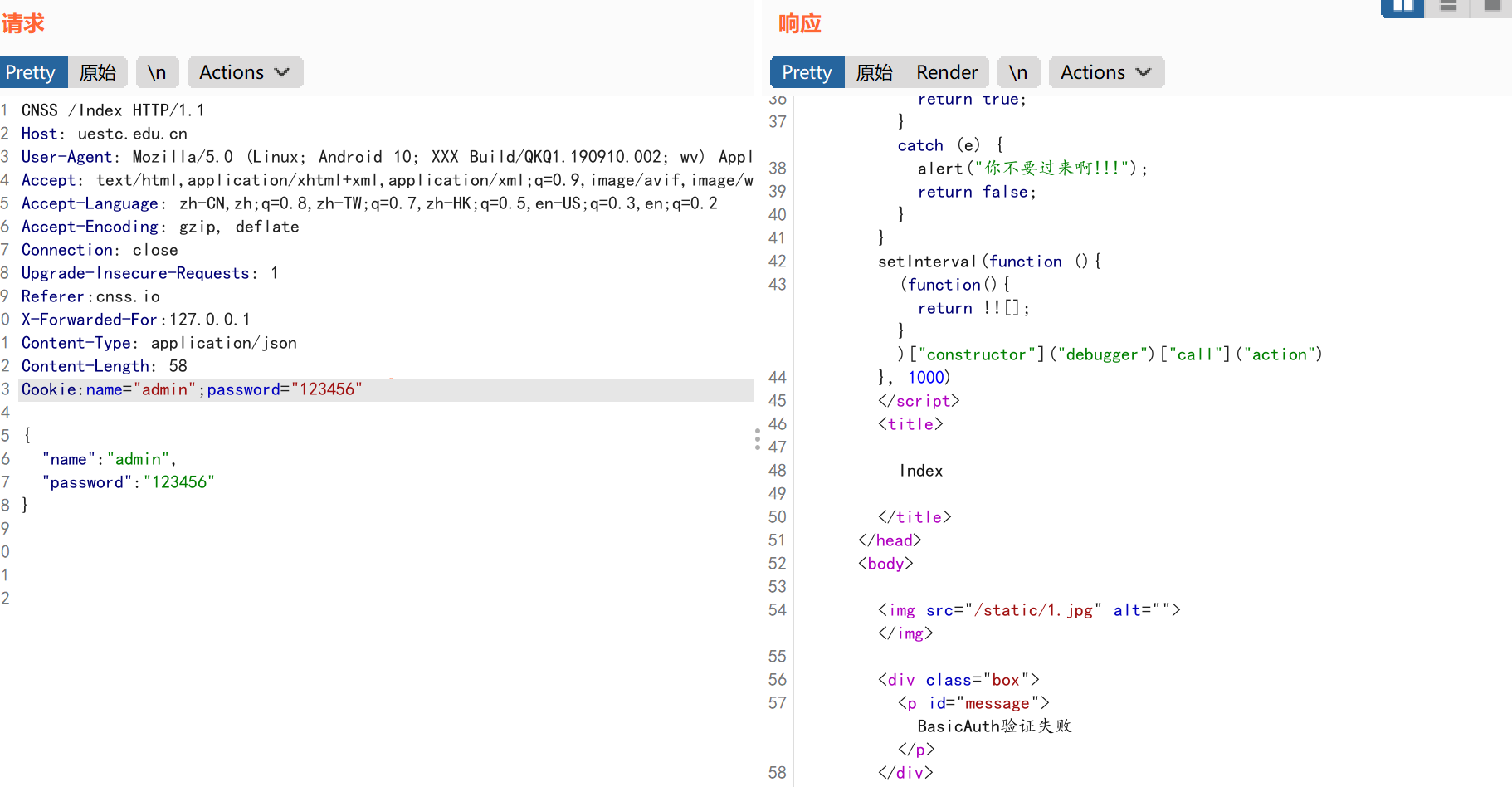This screenshot has width=1512, height=787.
Task: Select the 原始 (Raw) tab in response panel
Action: [x=875, y=72]
